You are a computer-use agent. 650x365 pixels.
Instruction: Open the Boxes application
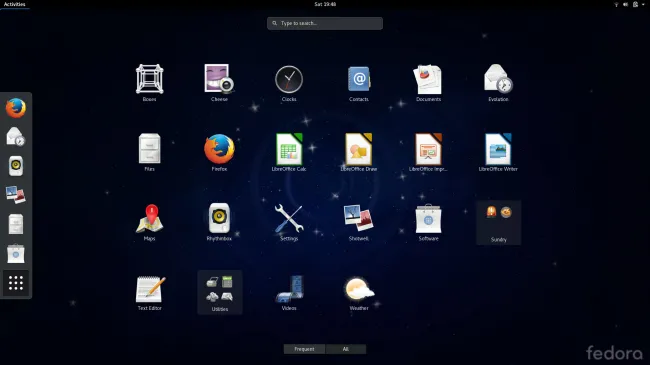[x=150, y=82]
